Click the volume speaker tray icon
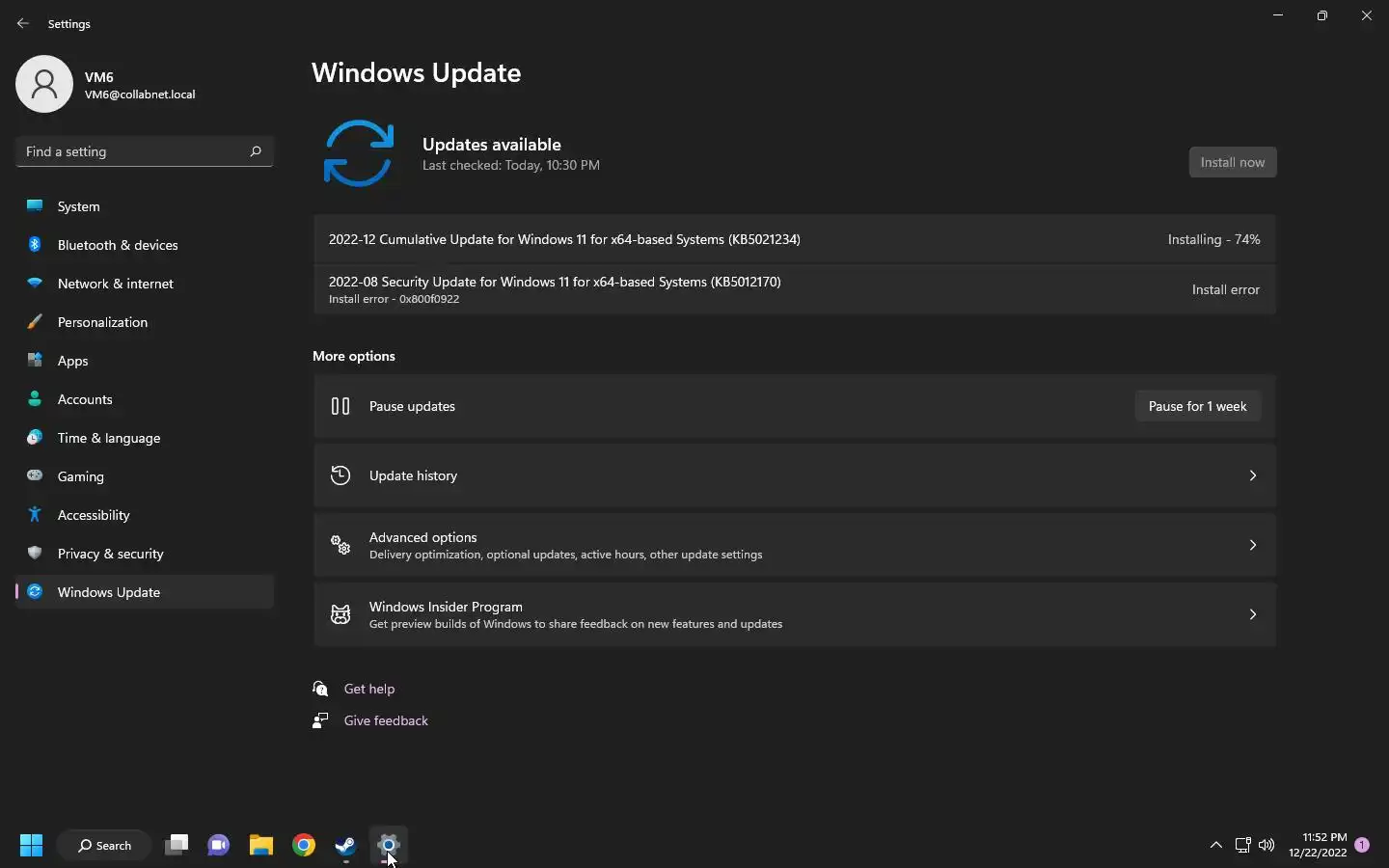This screenshot has height=868, width=1389. 1266,846
